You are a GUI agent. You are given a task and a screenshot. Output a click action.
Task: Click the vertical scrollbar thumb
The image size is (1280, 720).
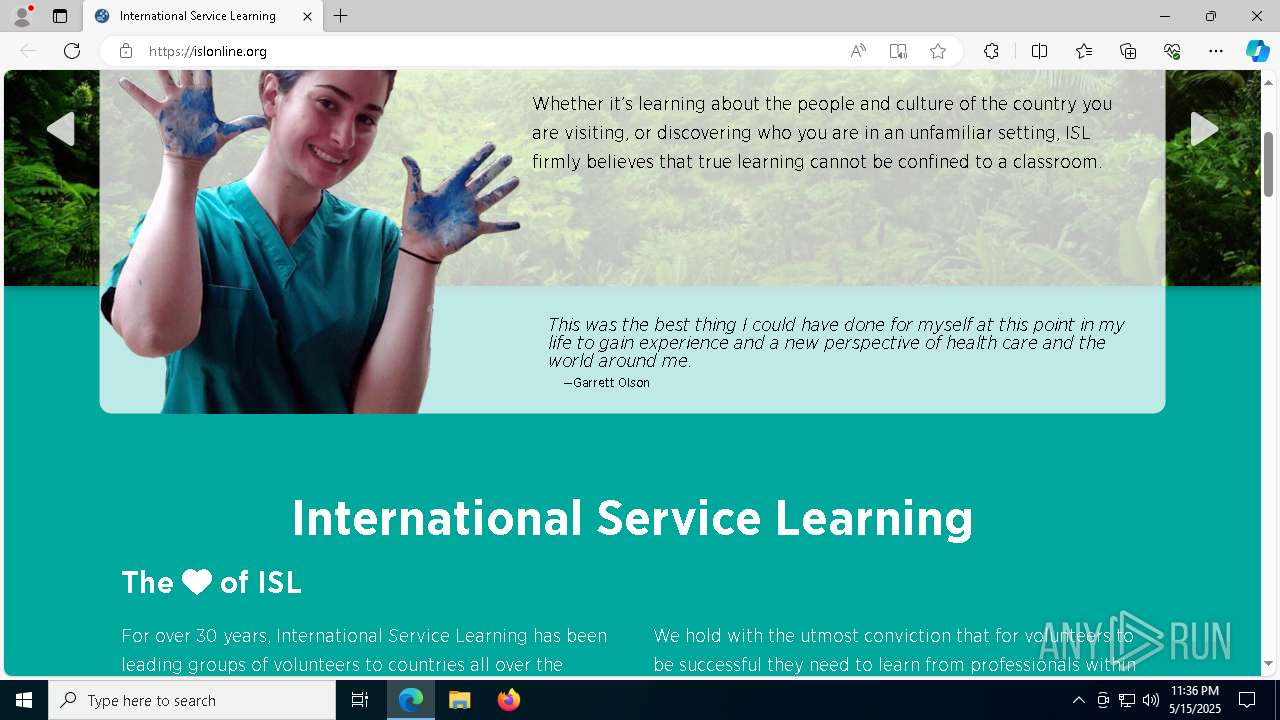(x=1268, y=163)
